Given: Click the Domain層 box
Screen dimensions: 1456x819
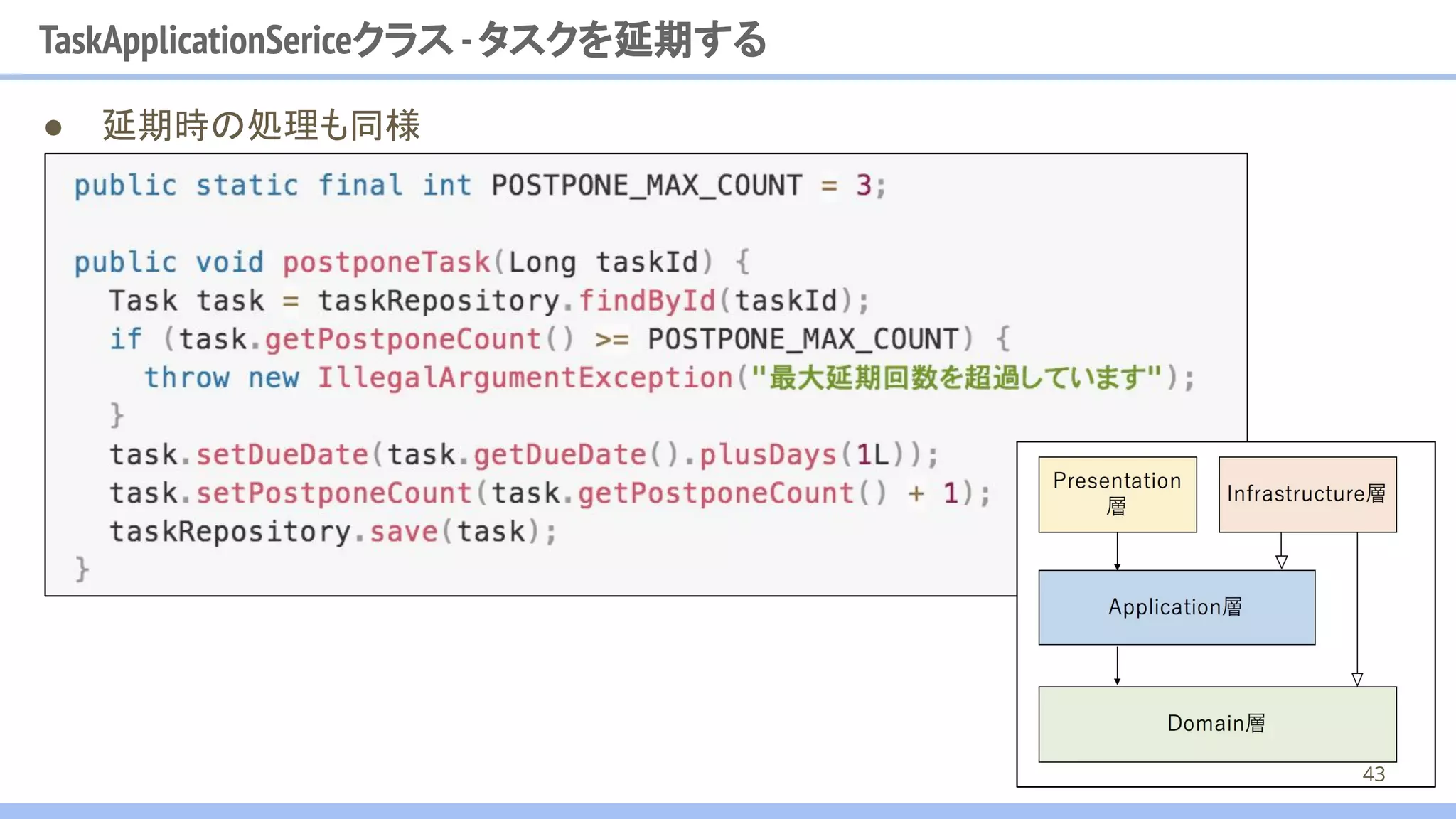Looking at the screenshot, I should pyautogui.click(x=1216, y=724).
